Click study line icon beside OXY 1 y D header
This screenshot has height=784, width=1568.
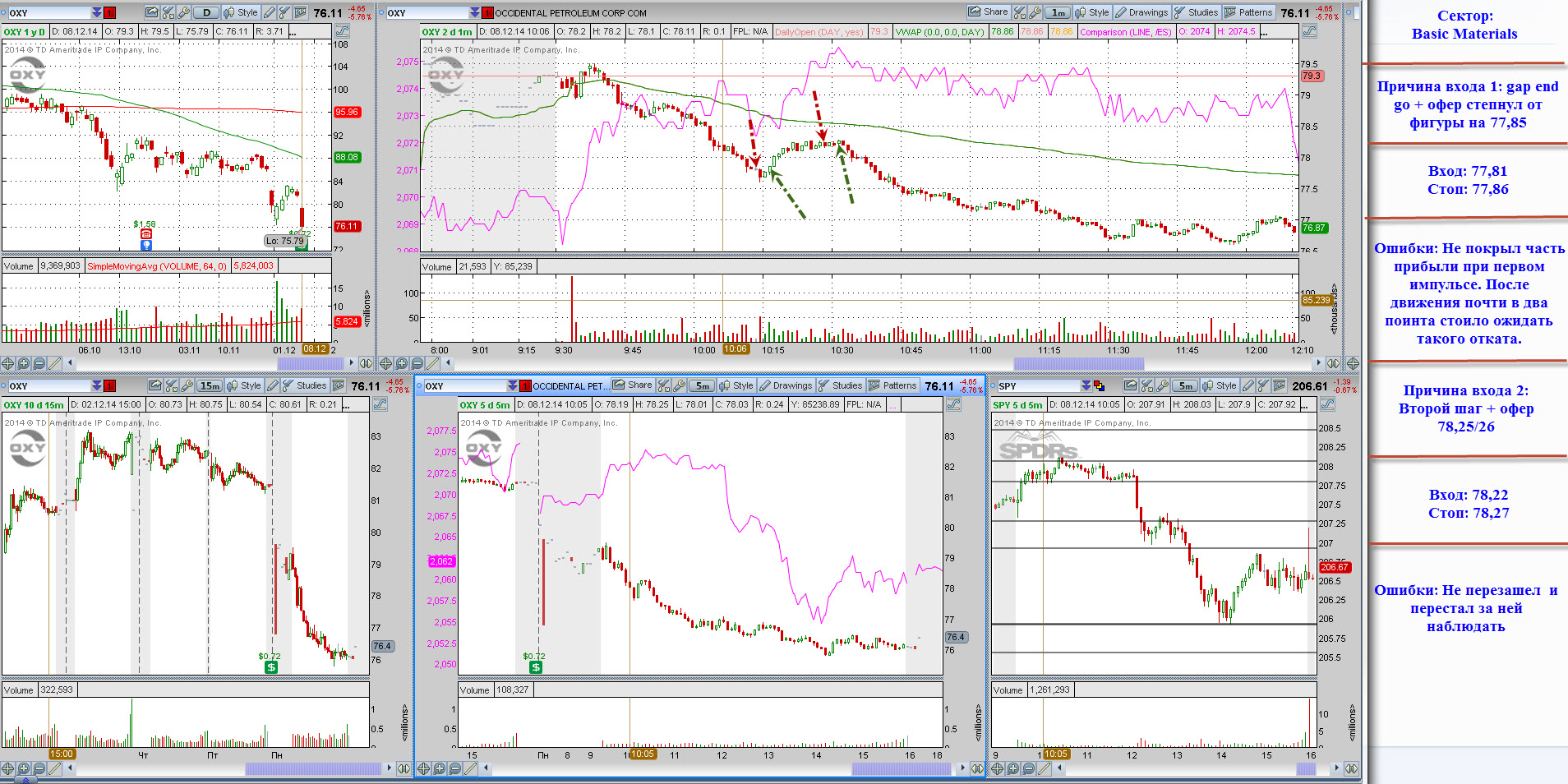(x=342, y=31)
